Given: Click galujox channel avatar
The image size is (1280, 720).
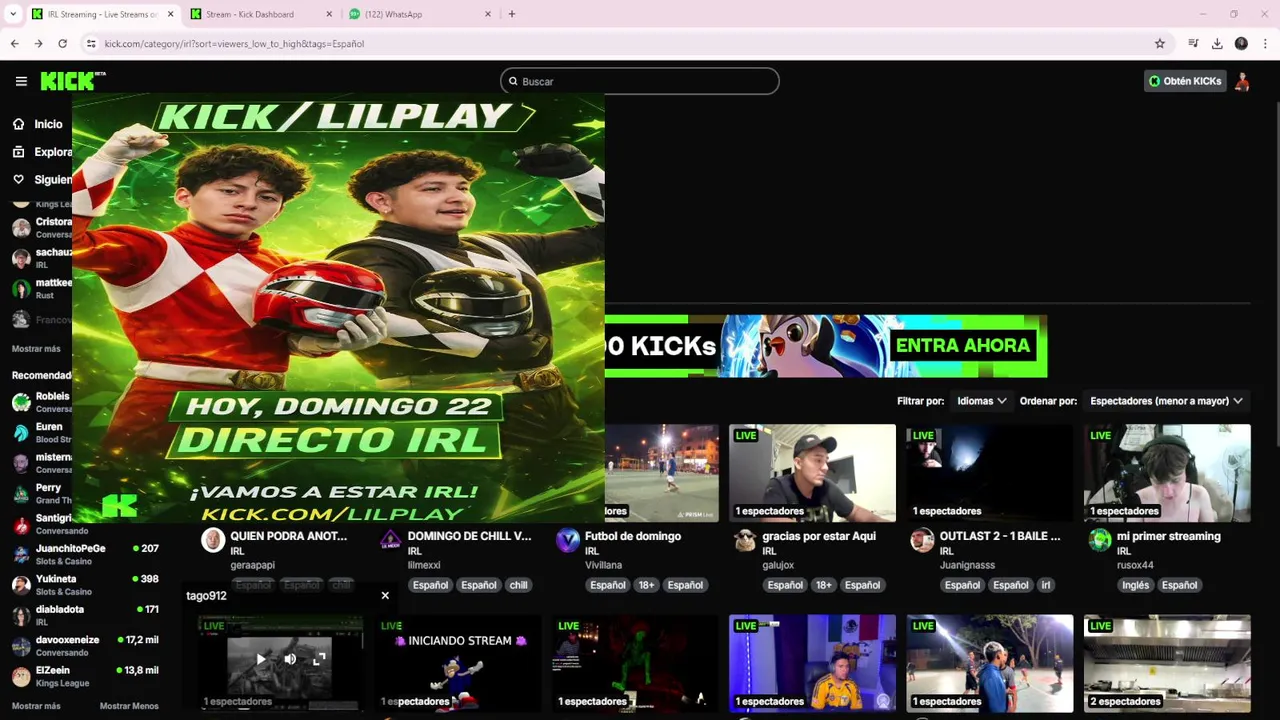Looking at the screenshot, I should [745, 541].
